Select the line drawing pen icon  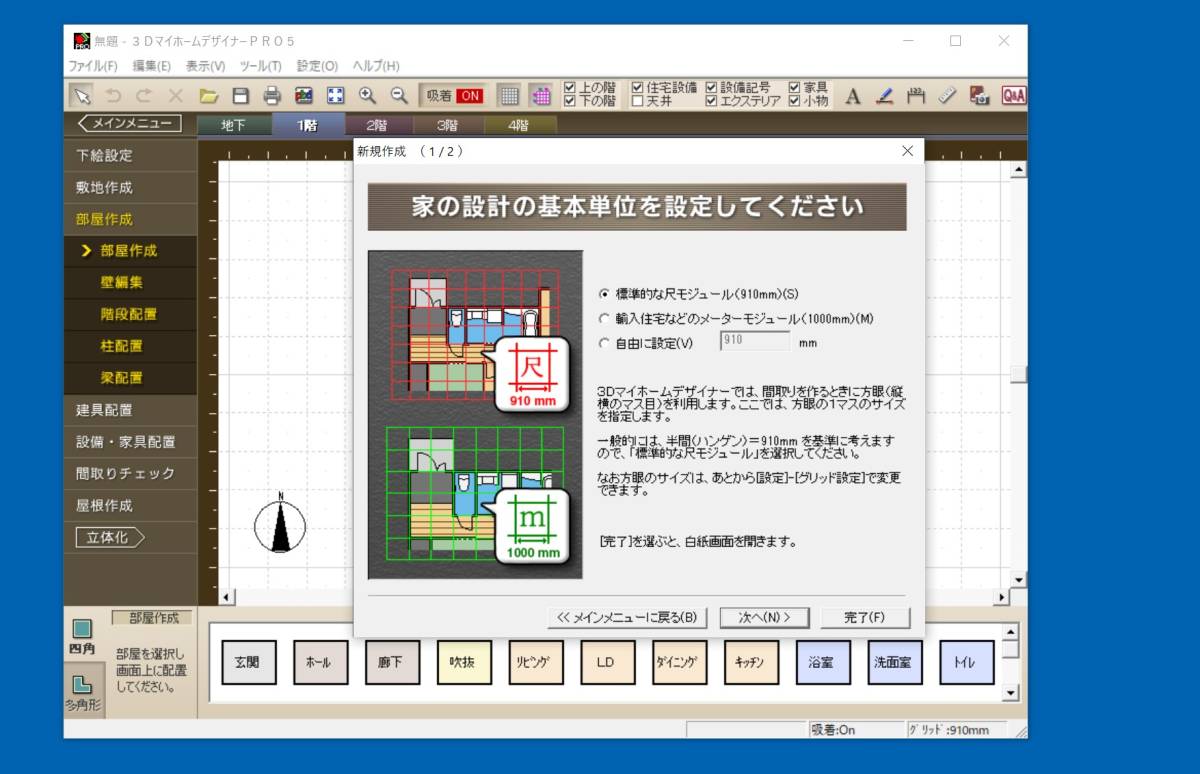coord(884,96)
